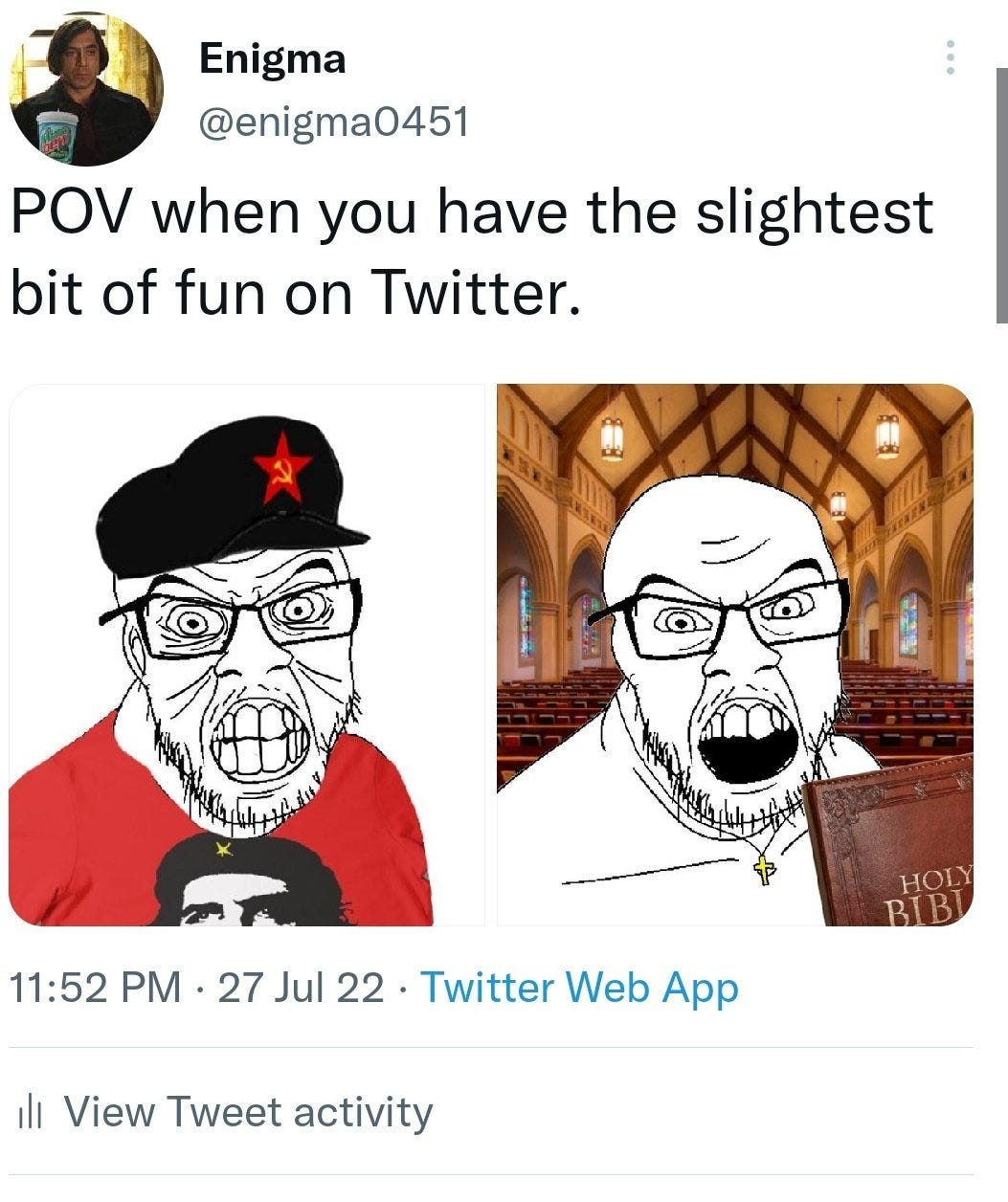Screen dimensions: 1008x1202
Task: Open the three-dot More options menu
Action: (950, 57)
